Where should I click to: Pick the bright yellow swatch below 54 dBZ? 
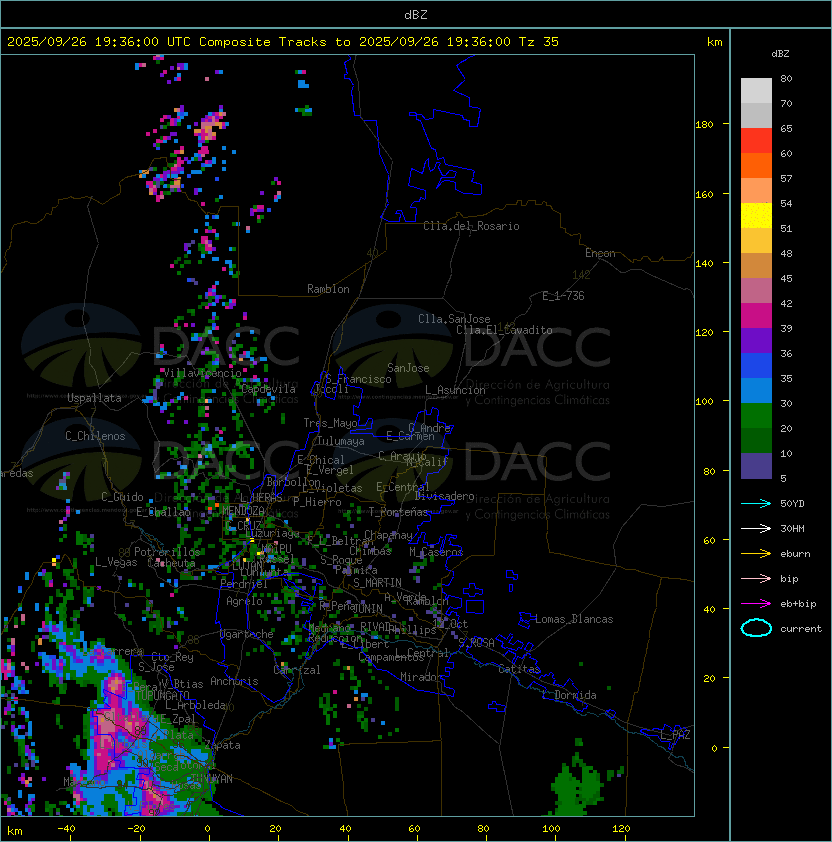point(756,215)
